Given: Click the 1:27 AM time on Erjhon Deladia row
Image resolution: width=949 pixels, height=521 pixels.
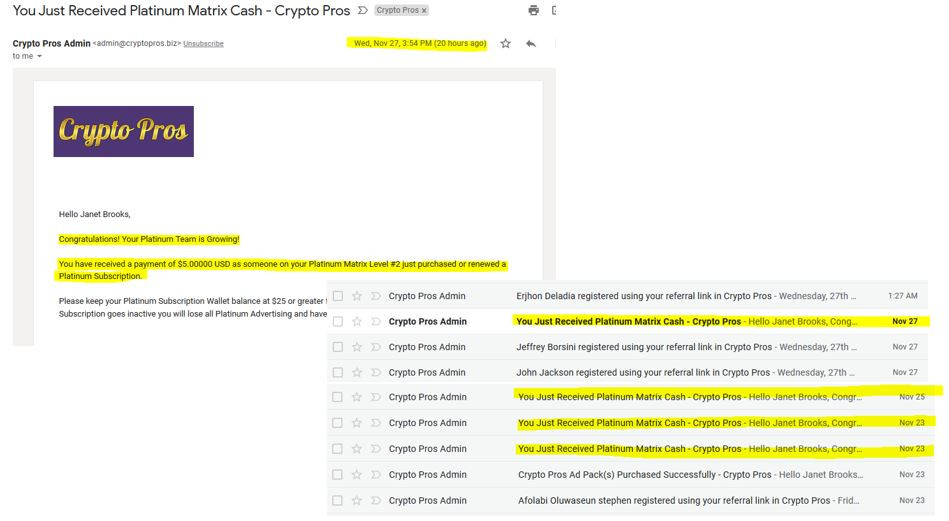Looking at the screenshot, I should (x=902, y=296).
